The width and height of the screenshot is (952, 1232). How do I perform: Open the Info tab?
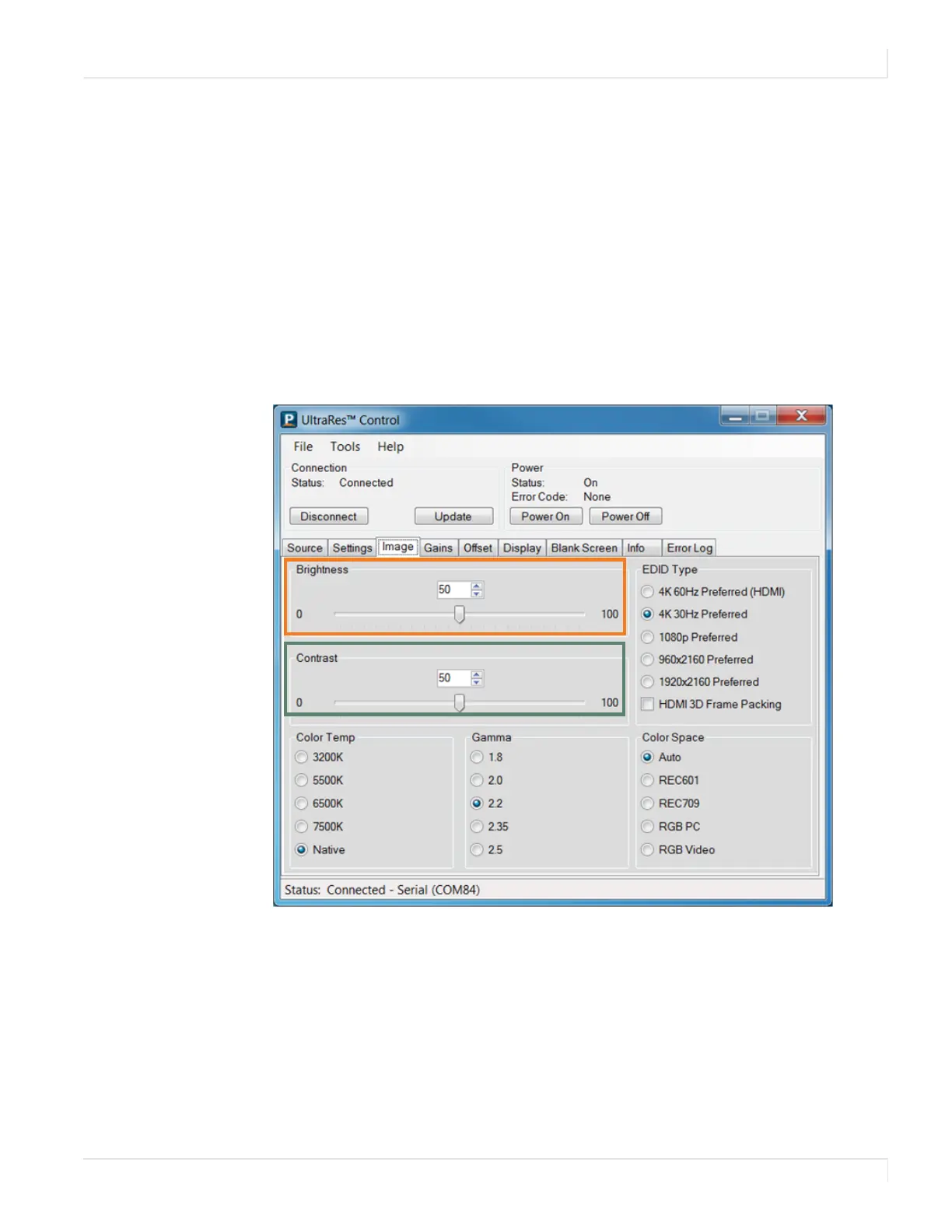pyautogui.click(x=641, y=548)
